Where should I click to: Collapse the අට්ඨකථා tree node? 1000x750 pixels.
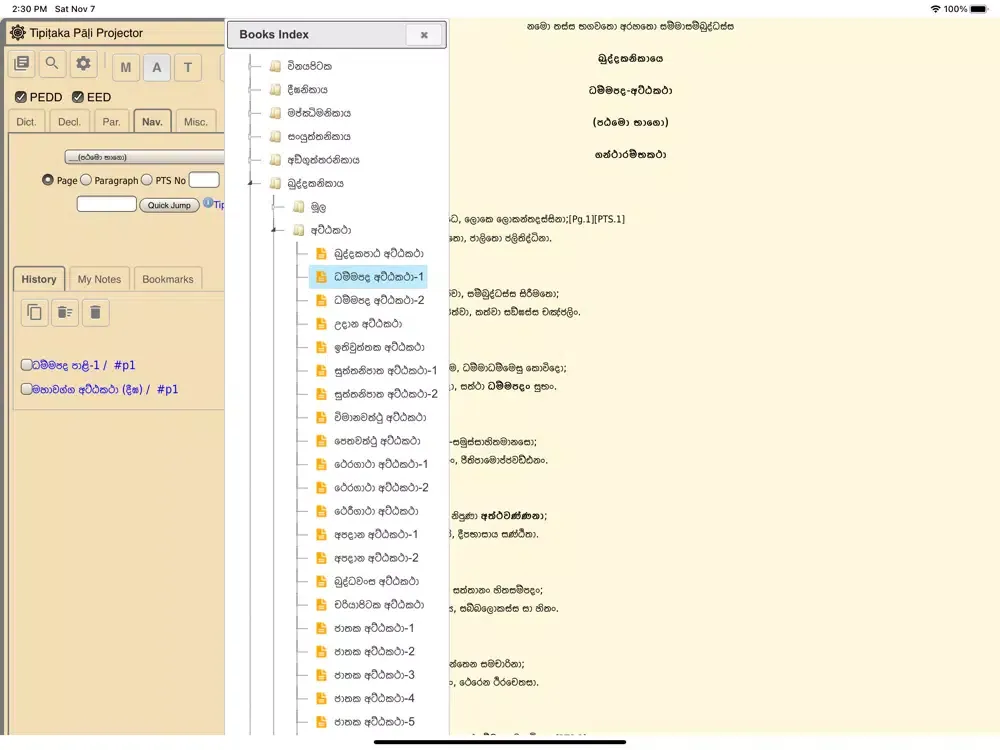tap(274, 230)
